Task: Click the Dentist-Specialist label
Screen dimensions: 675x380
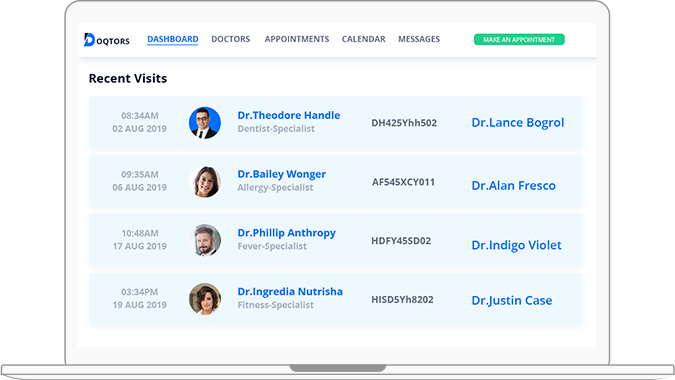Action: click(276, 129)
